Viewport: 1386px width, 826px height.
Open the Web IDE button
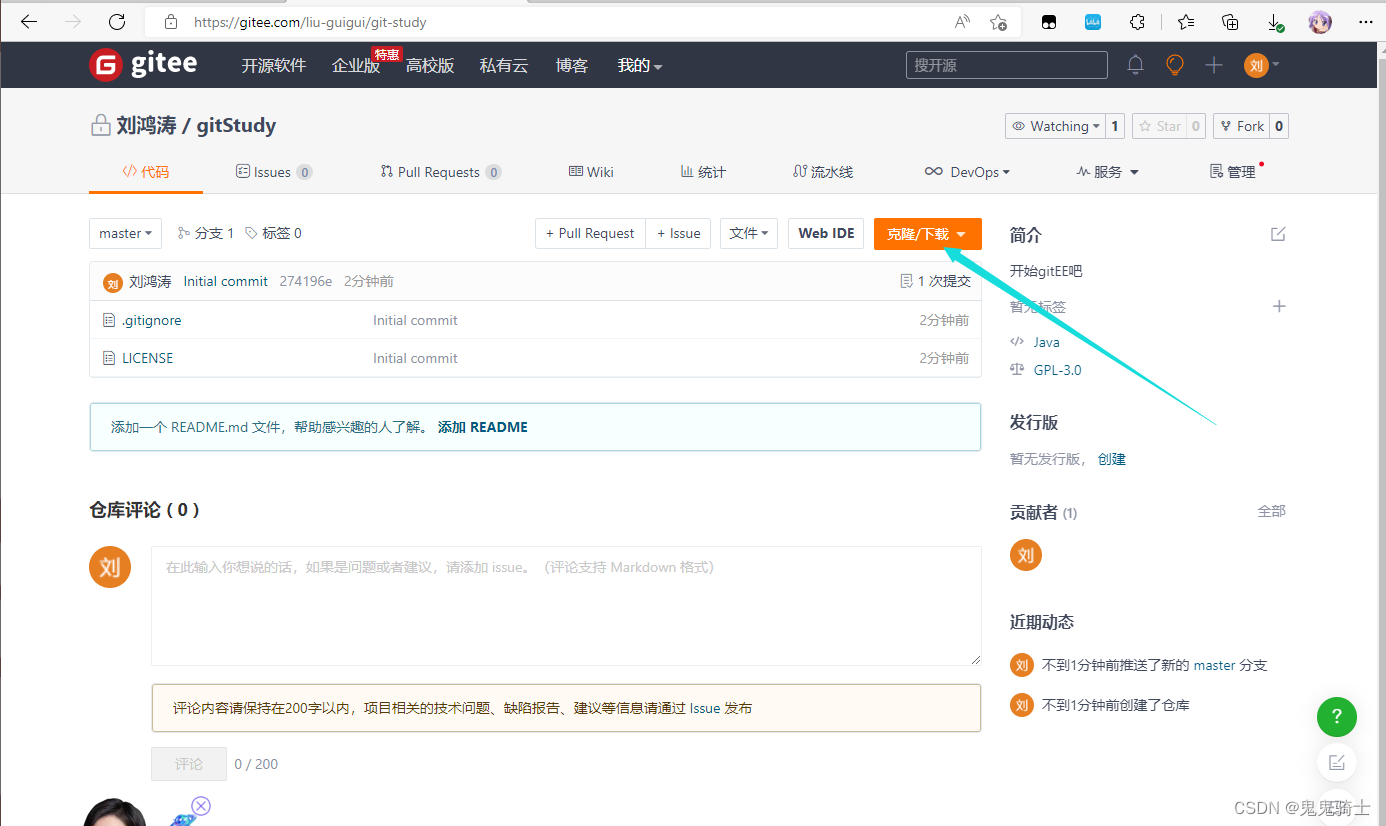826,233
